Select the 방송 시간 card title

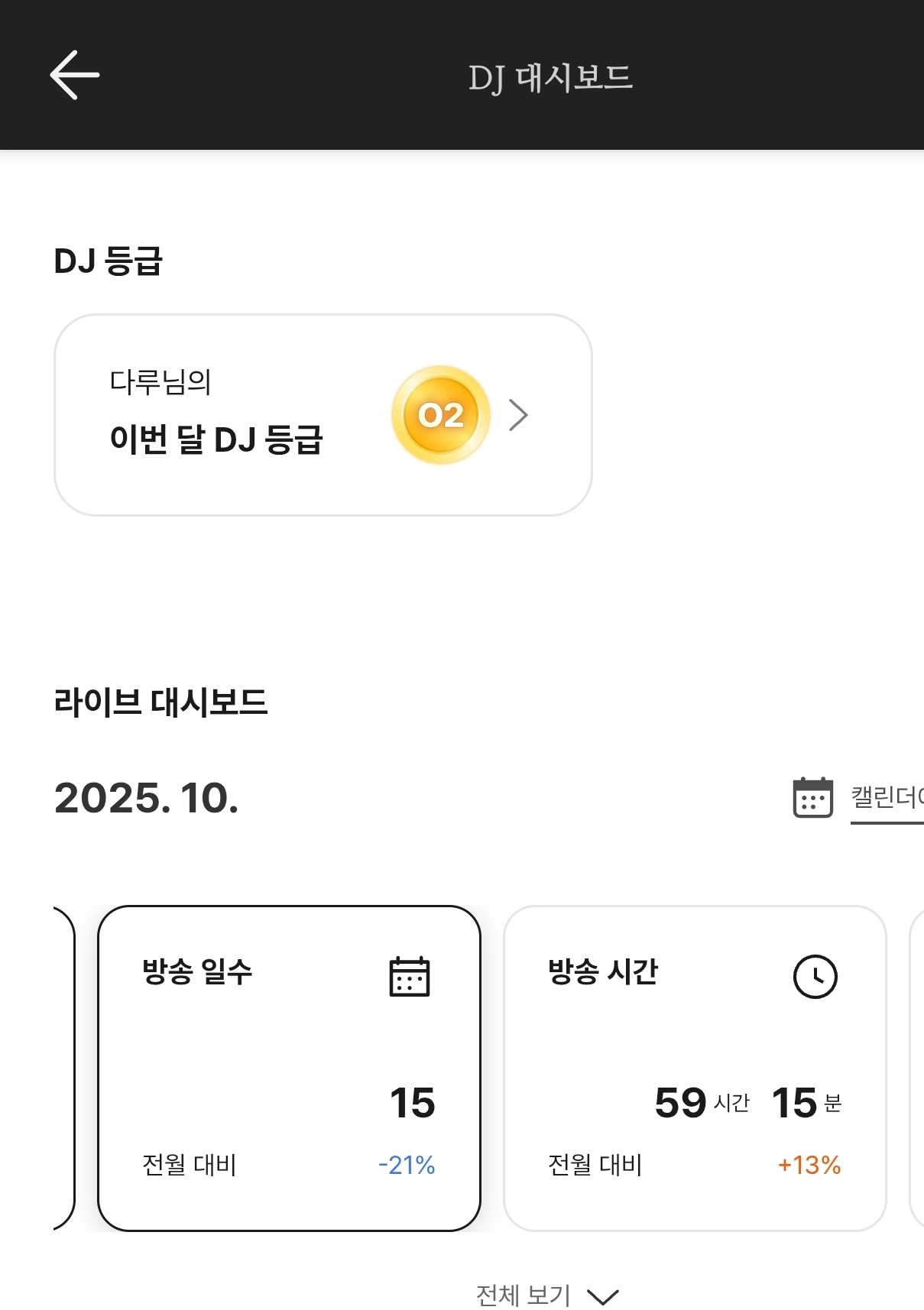[603, 971]
